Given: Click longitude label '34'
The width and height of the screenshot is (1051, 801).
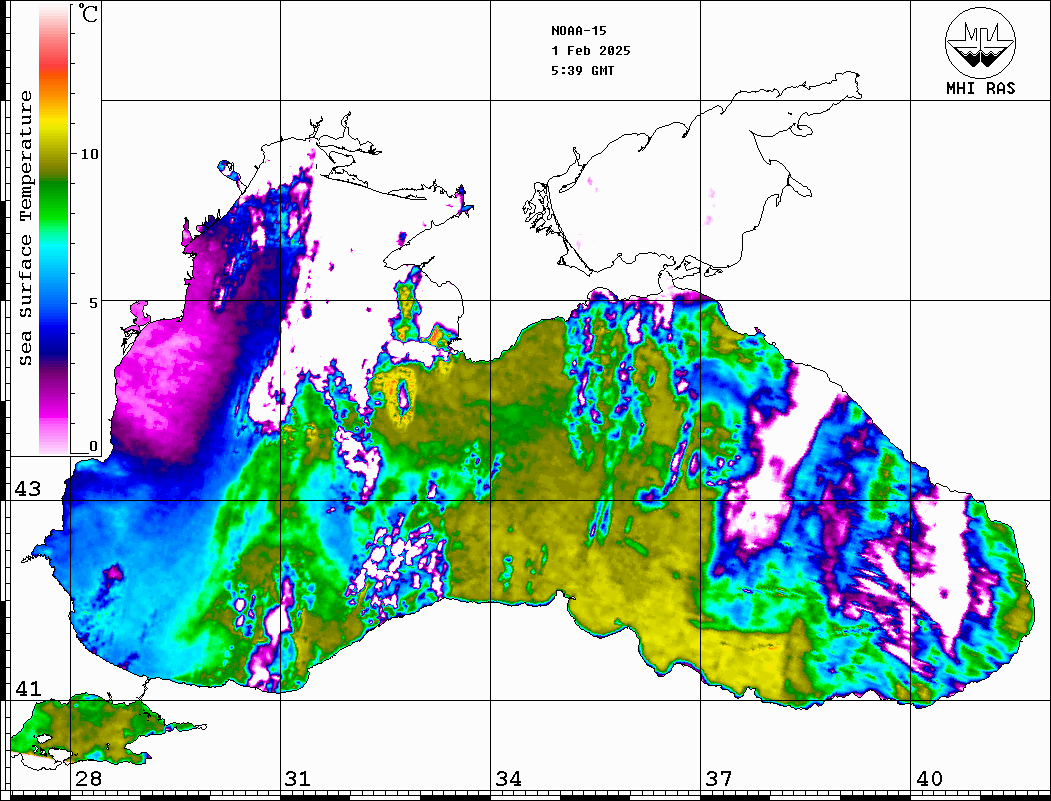Looking at the screenshot, I should click(509, 778).
